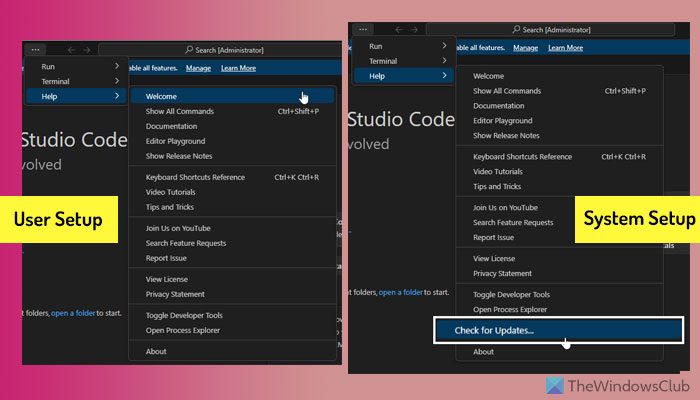Select Video Tutorials in User Setup menu

pos(232,192)
